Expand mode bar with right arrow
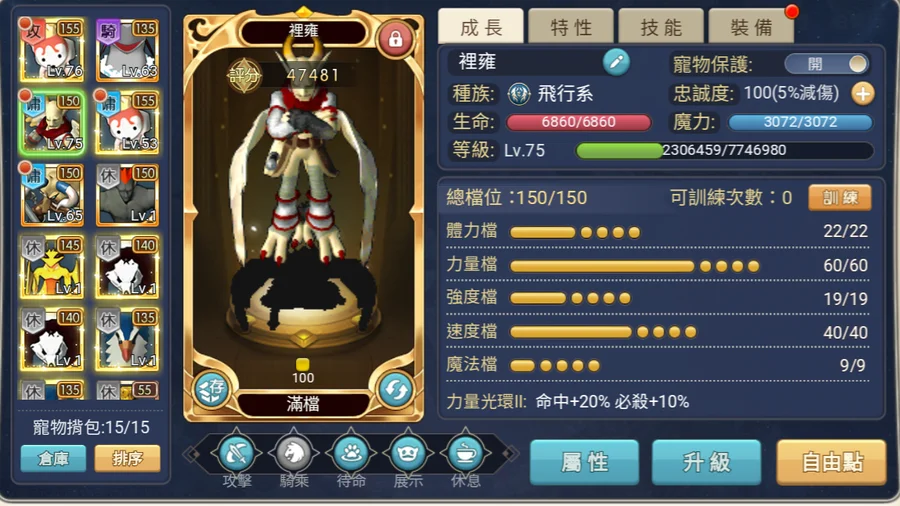 coord(509,454)
